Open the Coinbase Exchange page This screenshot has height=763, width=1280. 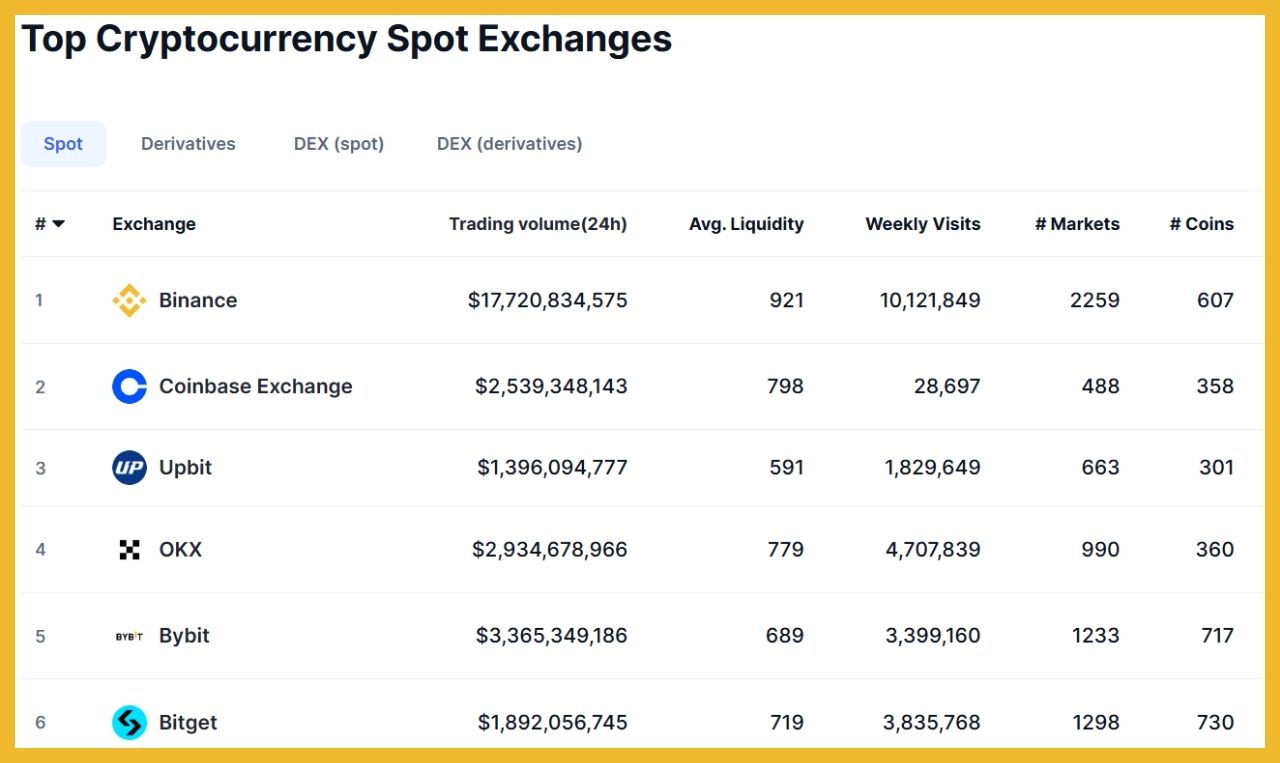(x=255, y=386)
